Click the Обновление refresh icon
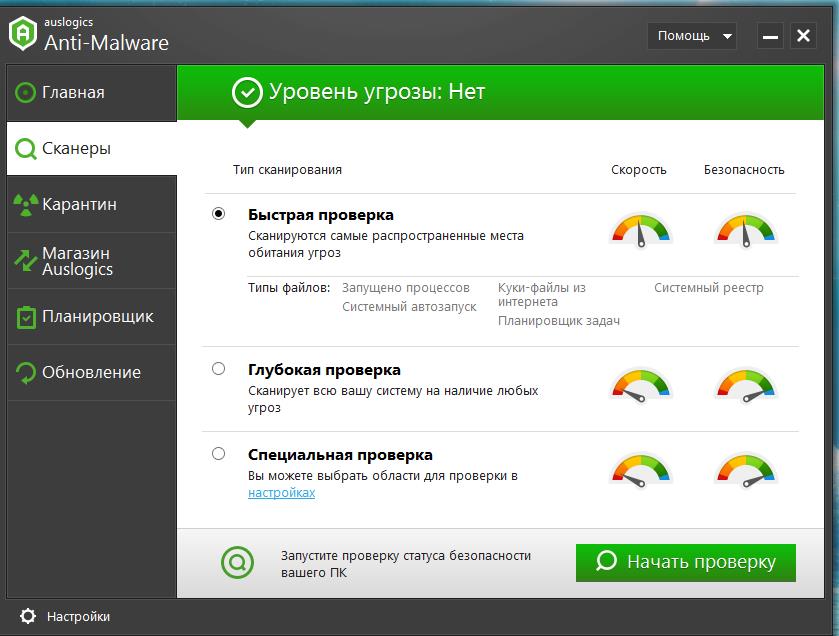Image resolution: width=839 pixels, height=636 pixels. [26, 373]
